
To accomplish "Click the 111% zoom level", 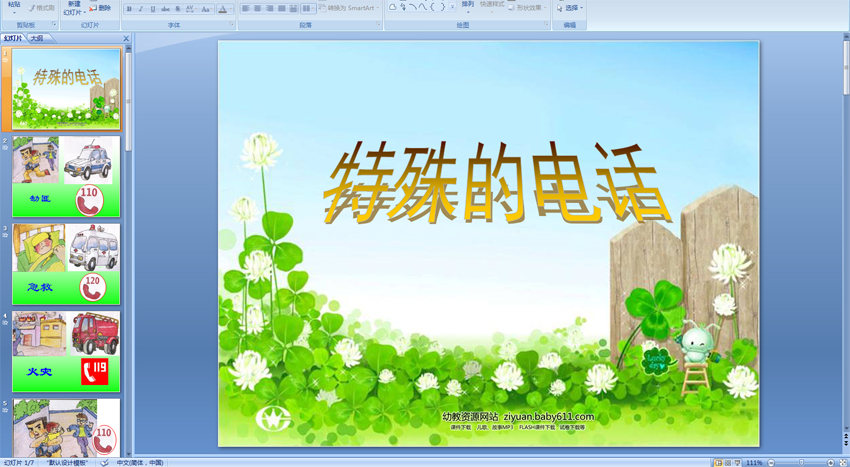I will 755,463.
